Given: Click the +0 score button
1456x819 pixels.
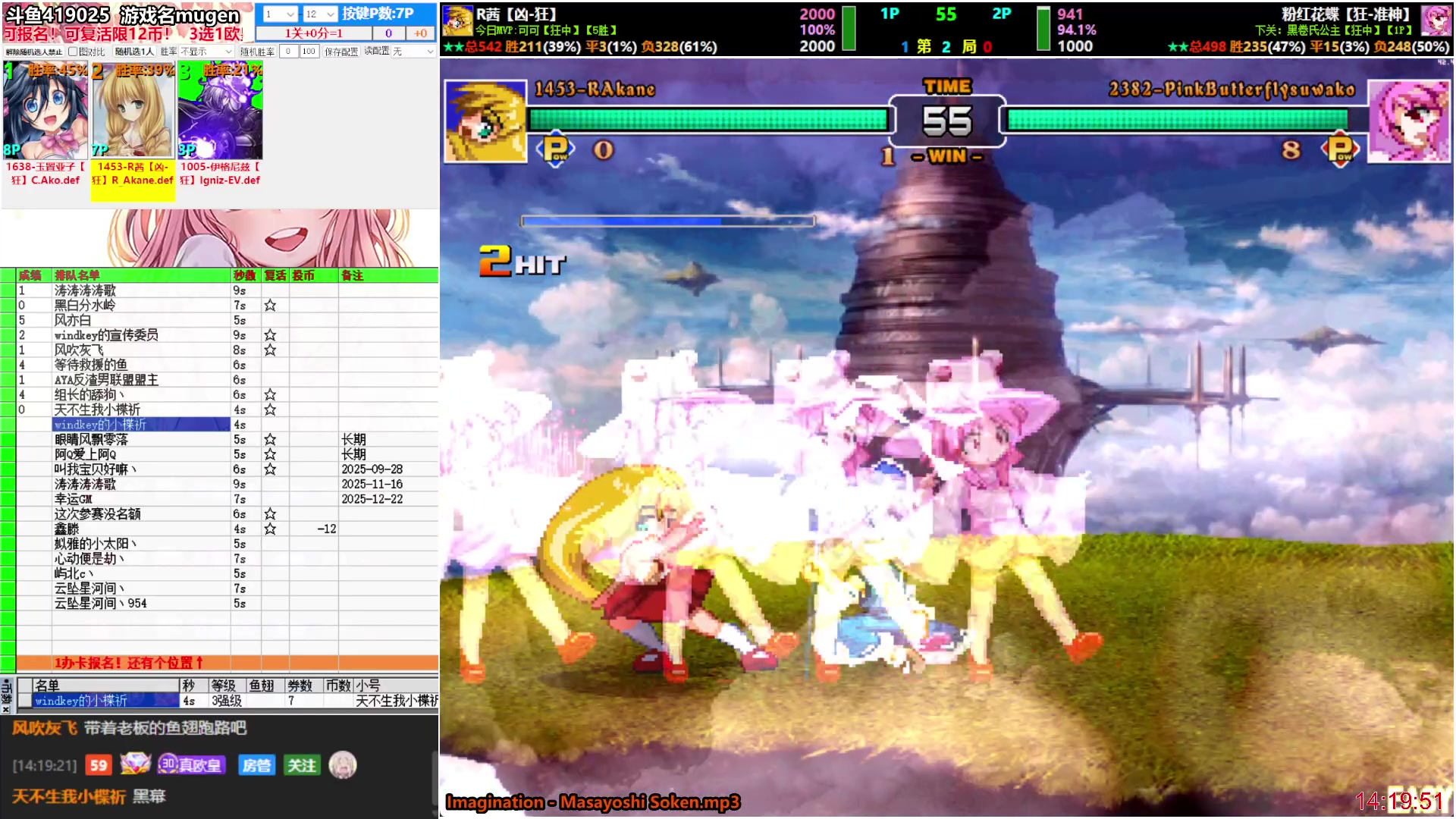Looking at the screenshot, I should [421, 33].
